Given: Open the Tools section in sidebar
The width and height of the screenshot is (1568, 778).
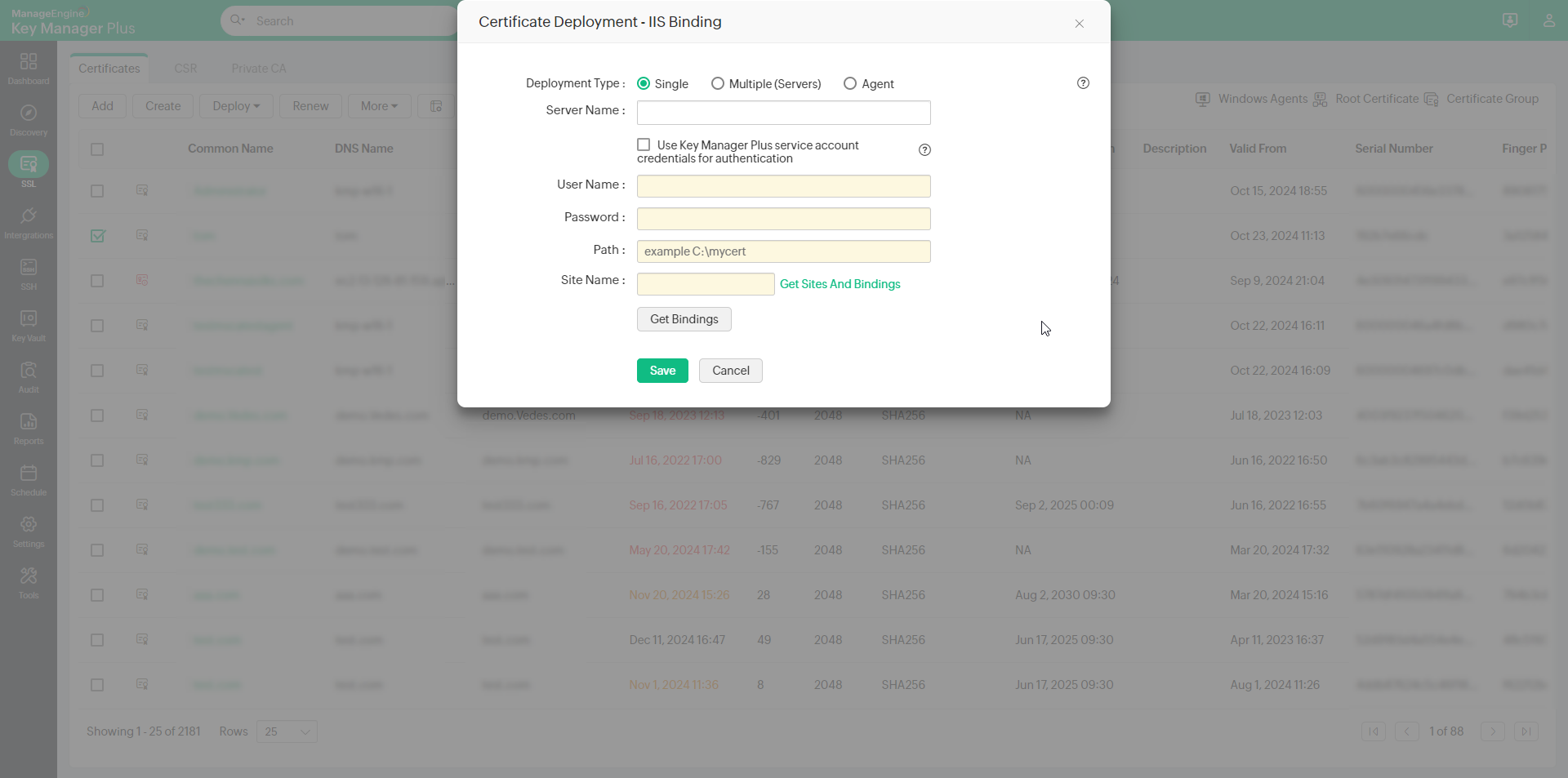Looking at the screenshot, I should tap(29, 581).
